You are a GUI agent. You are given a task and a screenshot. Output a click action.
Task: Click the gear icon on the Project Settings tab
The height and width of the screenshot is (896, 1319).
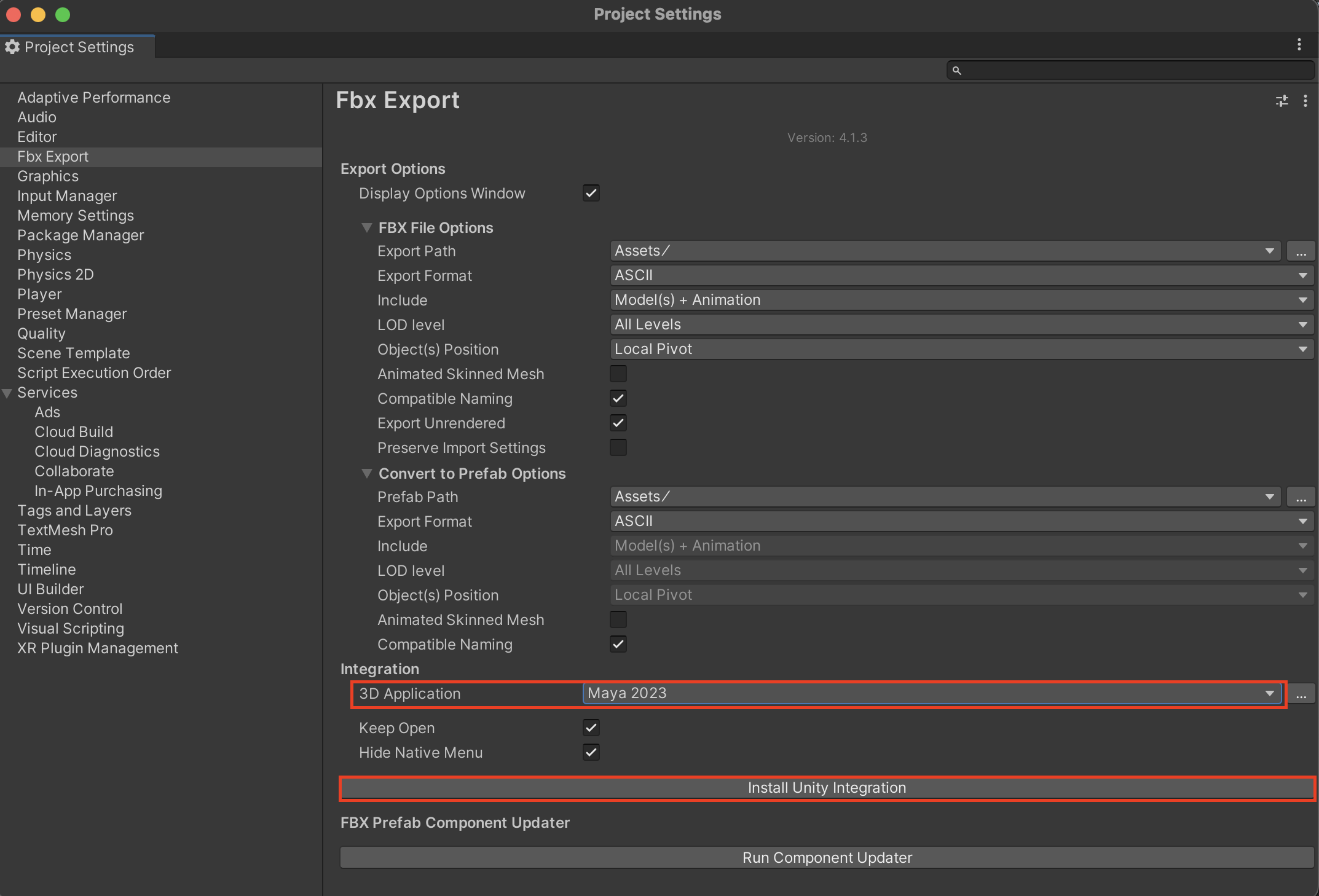click(x=12, y=46)
